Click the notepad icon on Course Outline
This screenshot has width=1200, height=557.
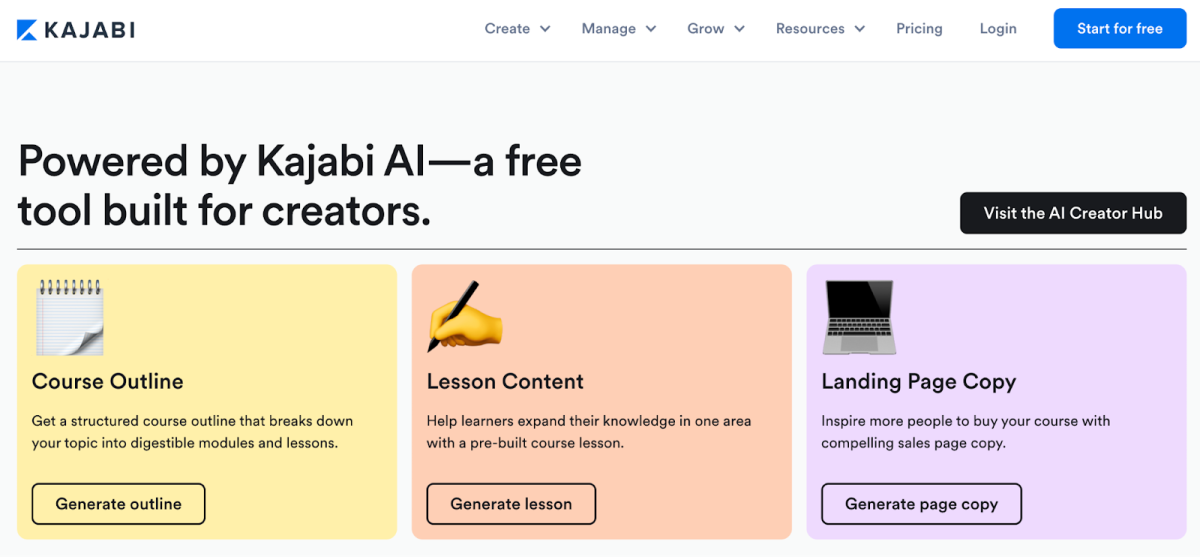[69, 317]
